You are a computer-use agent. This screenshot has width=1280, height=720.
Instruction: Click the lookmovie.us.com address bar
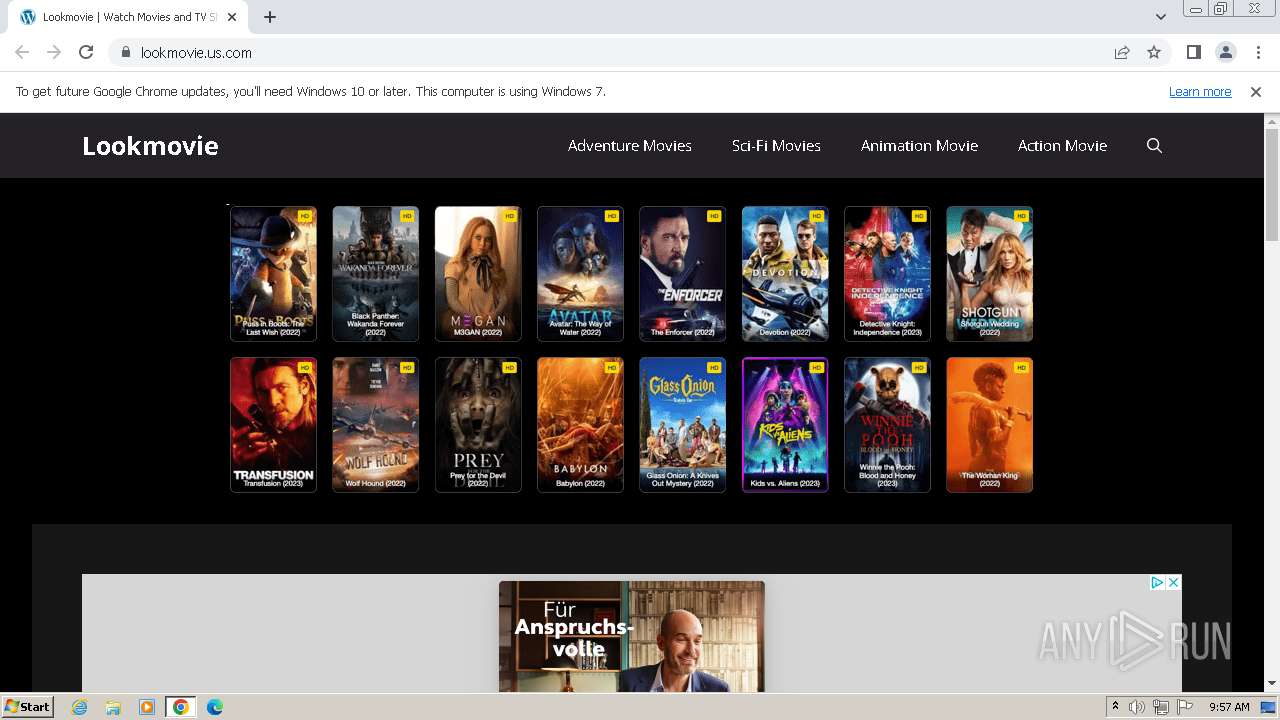pyautogui.click(x=610, y=52)
